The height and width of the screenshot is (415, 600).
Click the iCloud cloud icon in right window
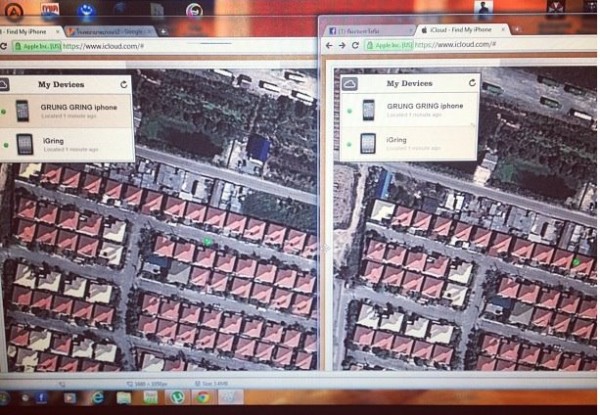point(349,85)
